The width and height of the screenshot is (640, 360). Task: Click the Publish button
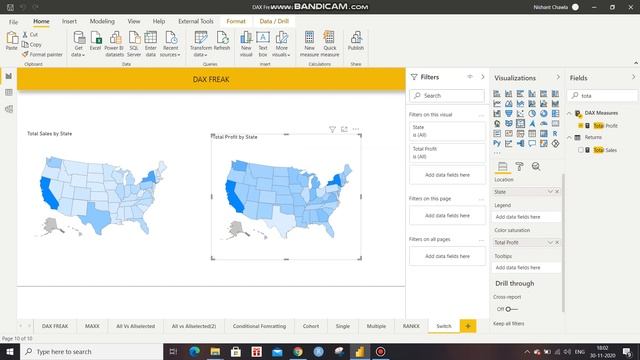point(356,41)
